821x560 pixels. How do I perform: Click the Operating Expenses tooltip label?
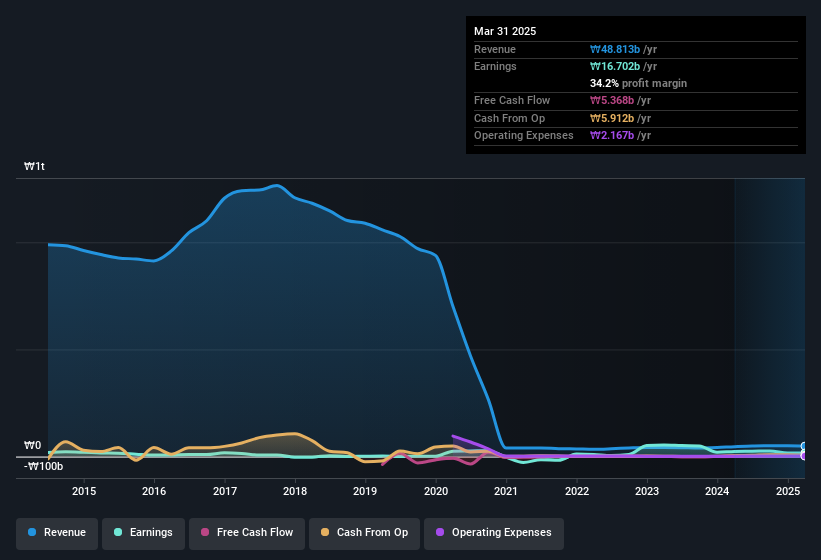point(524,136)
